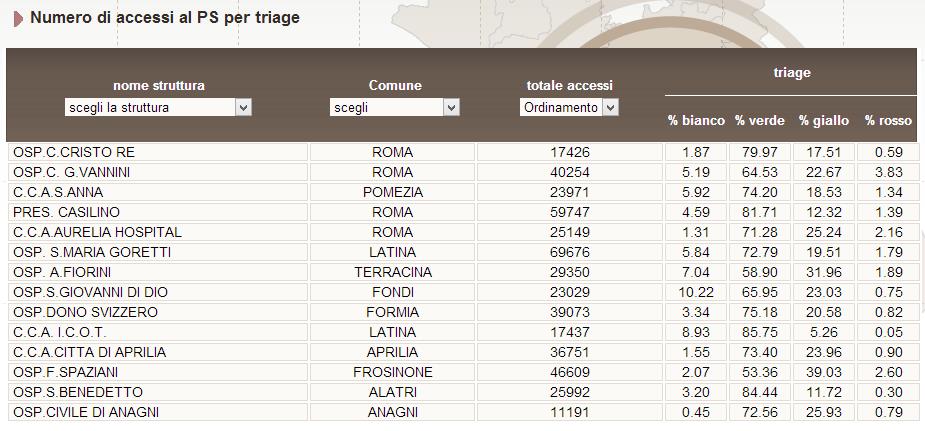Click the '% giallo' column header
The image size is (925, 431).
[x=824, y=120]
